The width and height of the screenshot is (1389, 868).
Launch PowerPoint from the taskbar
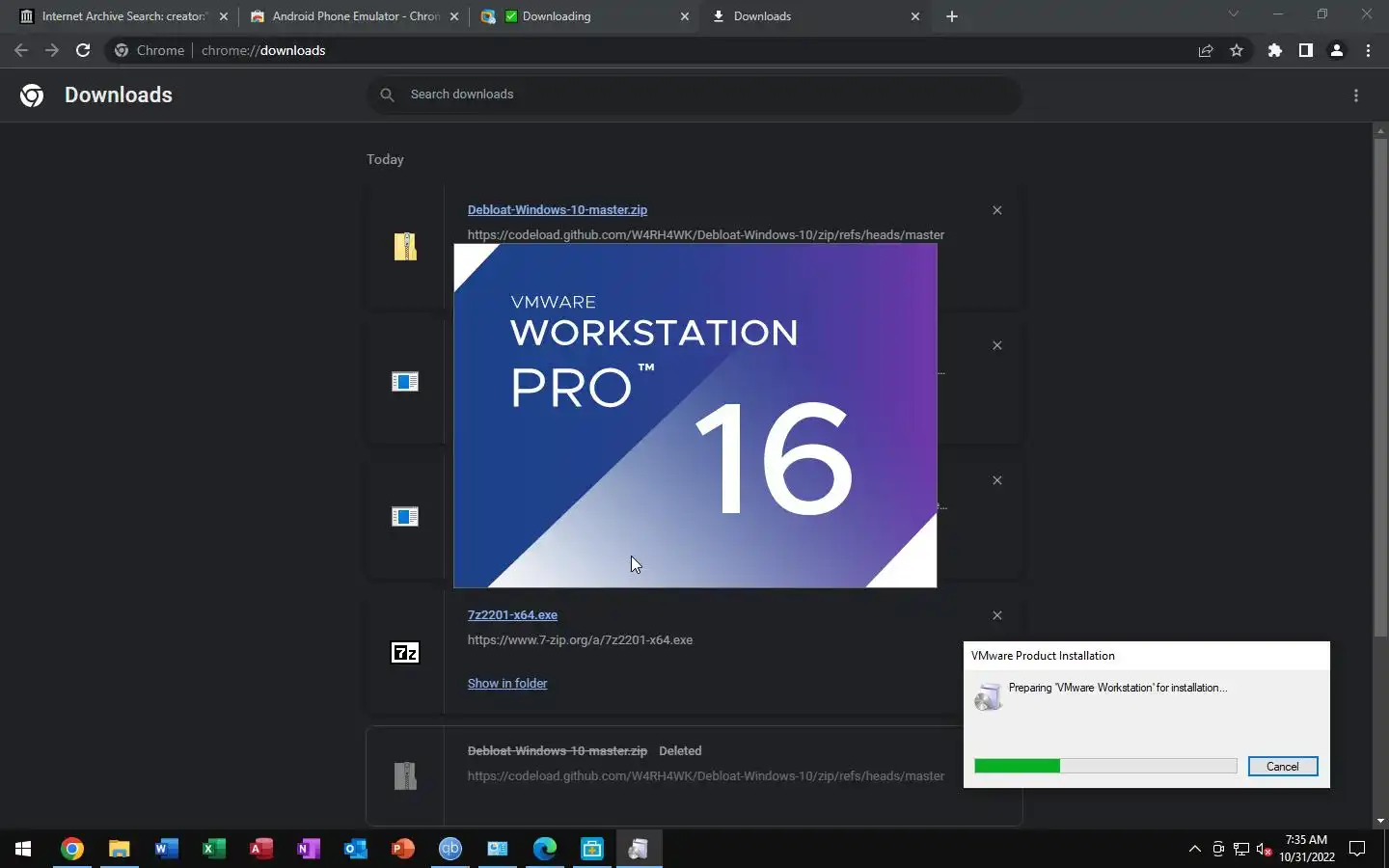[402, 849]
